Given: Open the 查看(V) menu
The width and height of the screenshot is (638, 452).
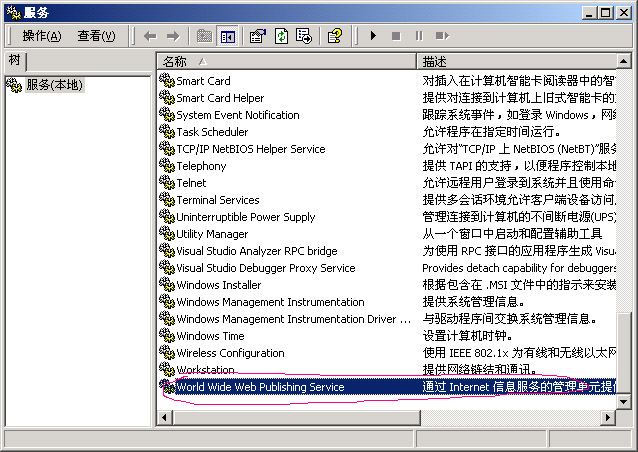Looking at the screenshot, I should coord(96,36).
